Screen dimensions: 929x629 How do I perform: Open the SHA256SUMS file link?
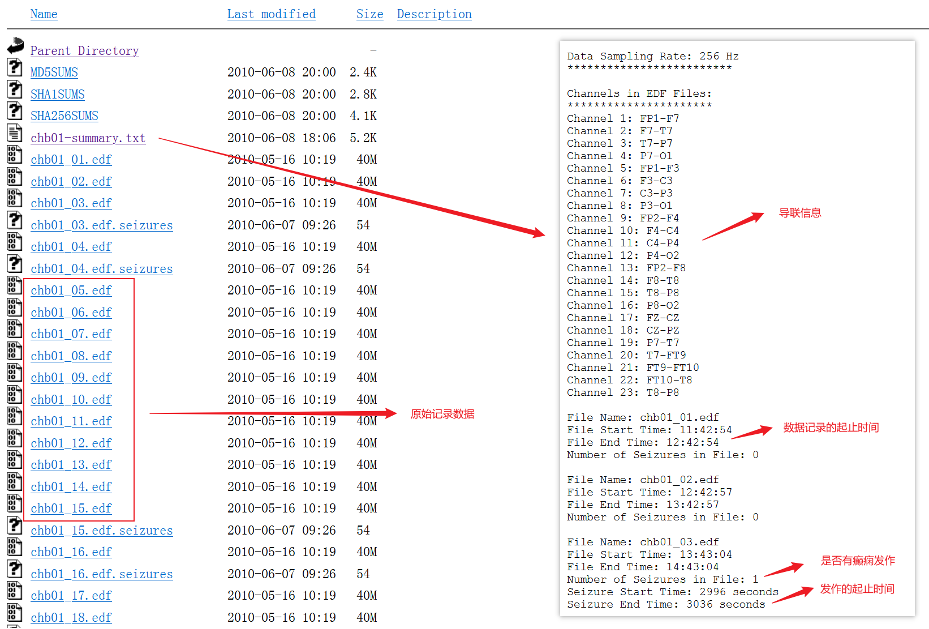tap(64, 116)
